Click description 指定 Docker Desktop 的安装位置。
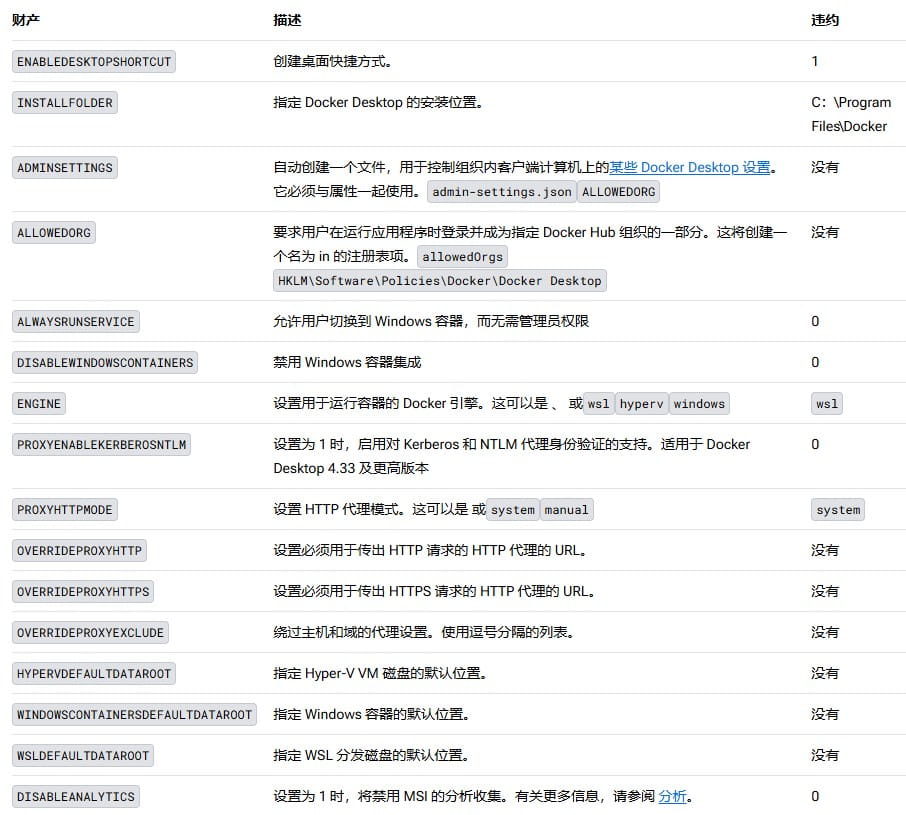Screen dimensions: 906x815 pyautogui.click(x=378, y=102)
